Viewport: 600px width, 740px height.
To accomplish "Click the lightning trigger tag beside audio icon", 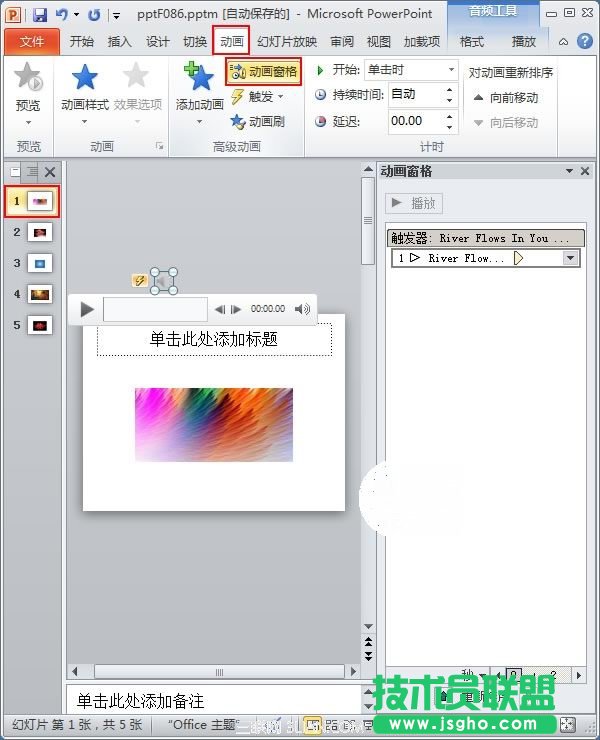I will (x=139, y=281).
